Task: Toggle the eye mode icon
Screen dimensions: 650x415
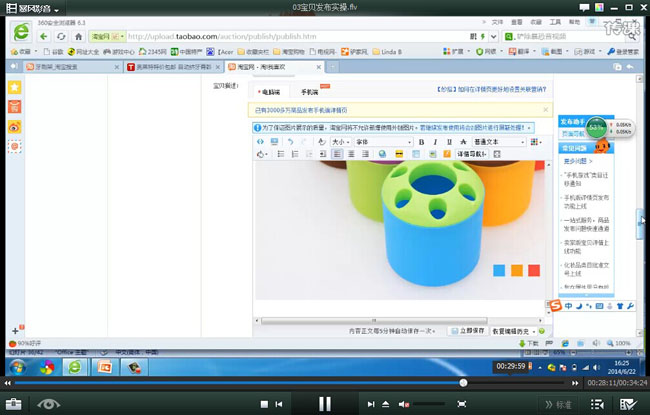Action: tap(49, 404)
